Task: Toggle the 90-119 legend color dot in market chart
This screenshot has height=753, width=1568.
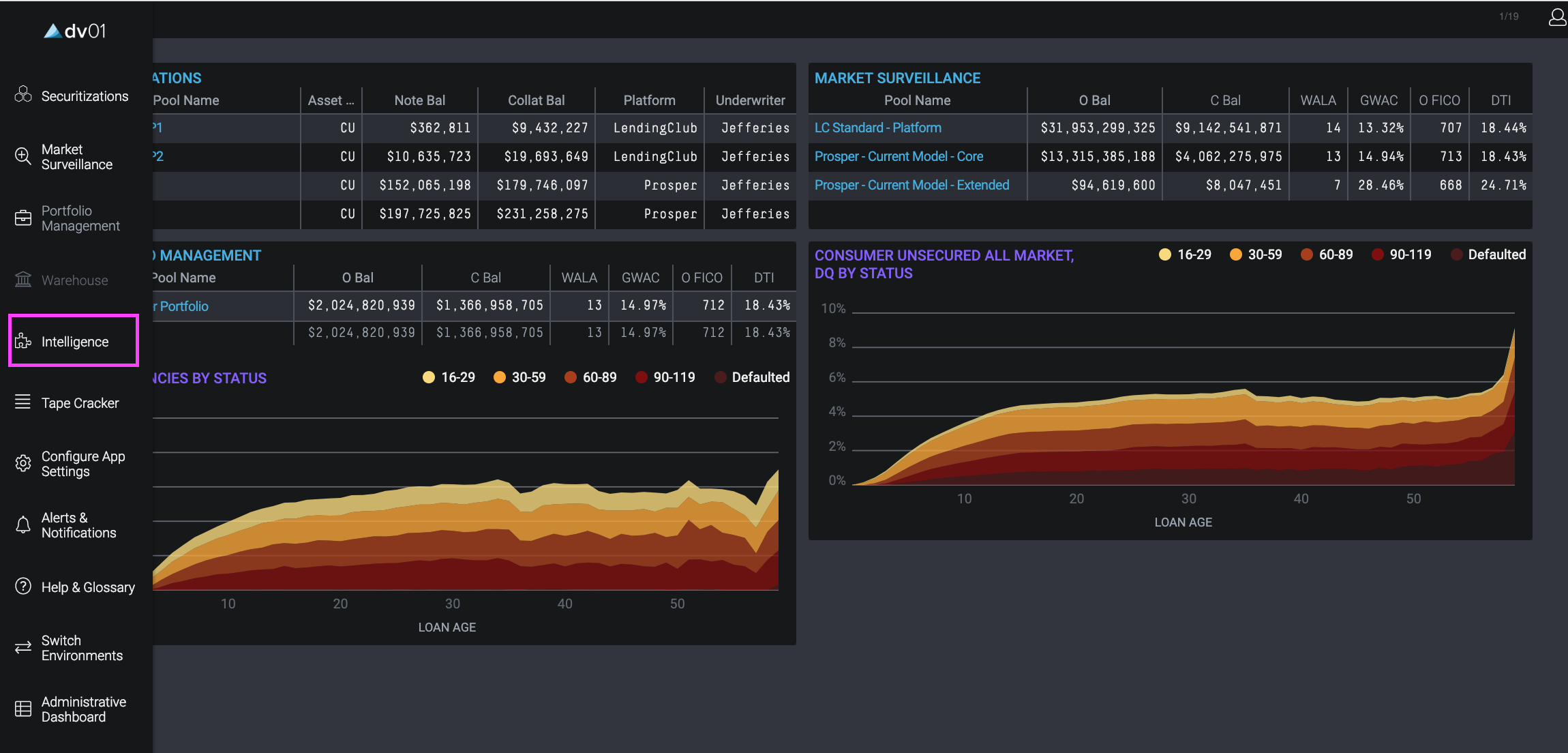Action: pyautogui.click(x=1378, y=254)
